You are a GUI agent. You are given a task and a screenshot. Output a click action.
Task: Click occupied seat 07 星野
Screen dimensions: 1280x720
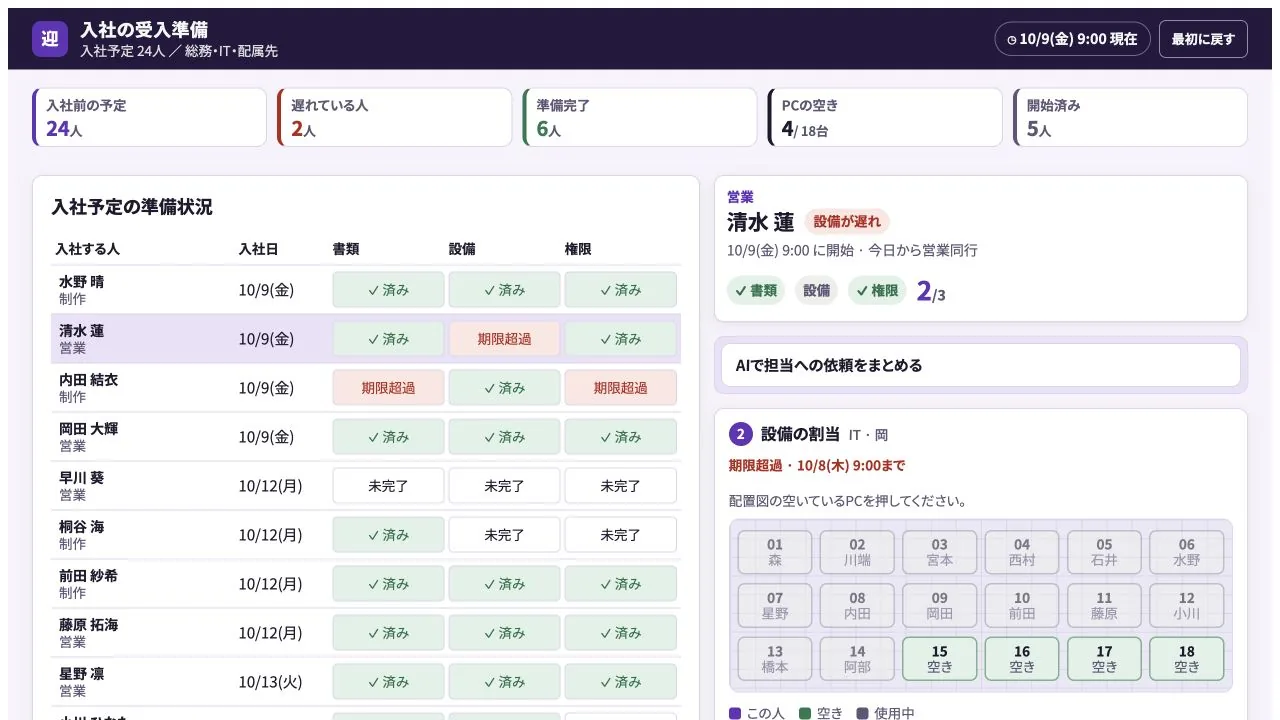[775, 606]
